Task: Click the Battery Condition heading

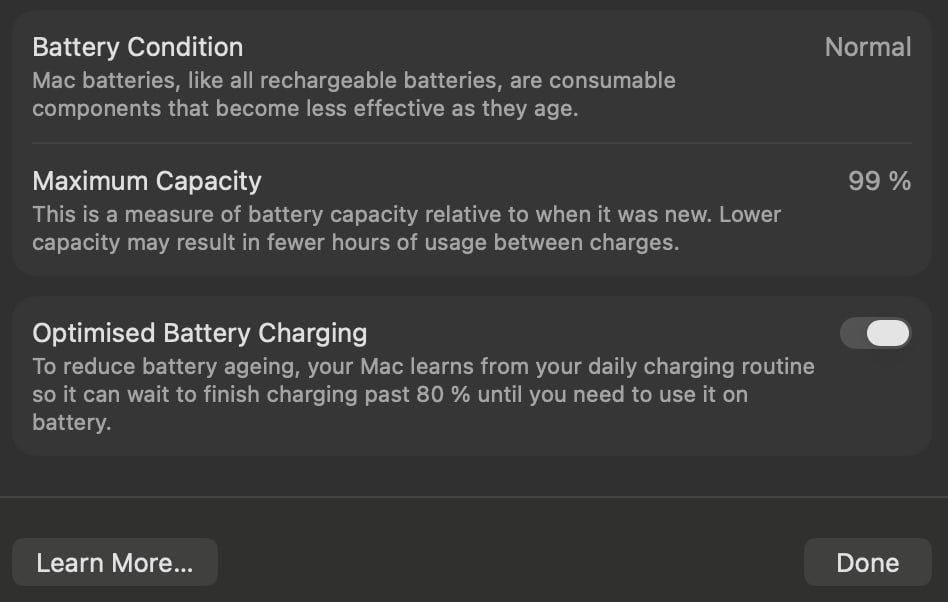Action: click(x=137, y=47)
